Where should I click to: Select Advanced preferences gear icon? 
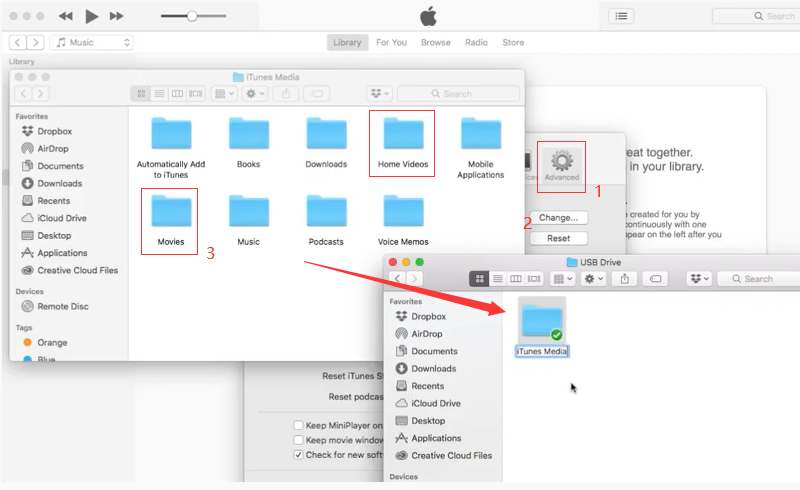click(562, 166)
